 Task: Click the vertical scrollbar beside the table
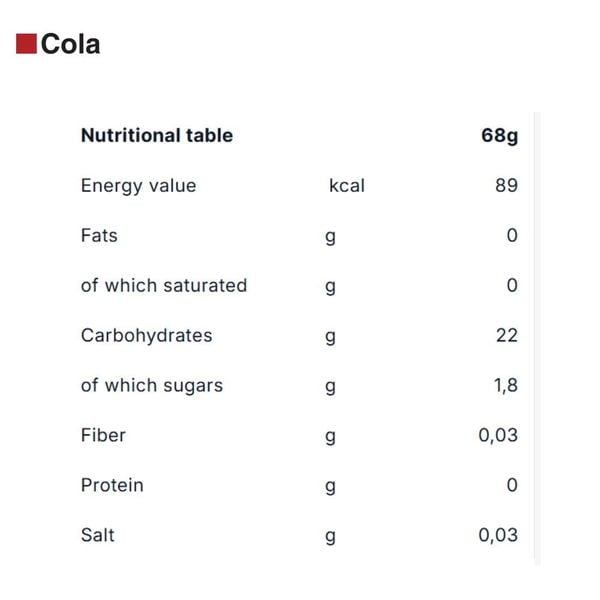coord(537,338)
